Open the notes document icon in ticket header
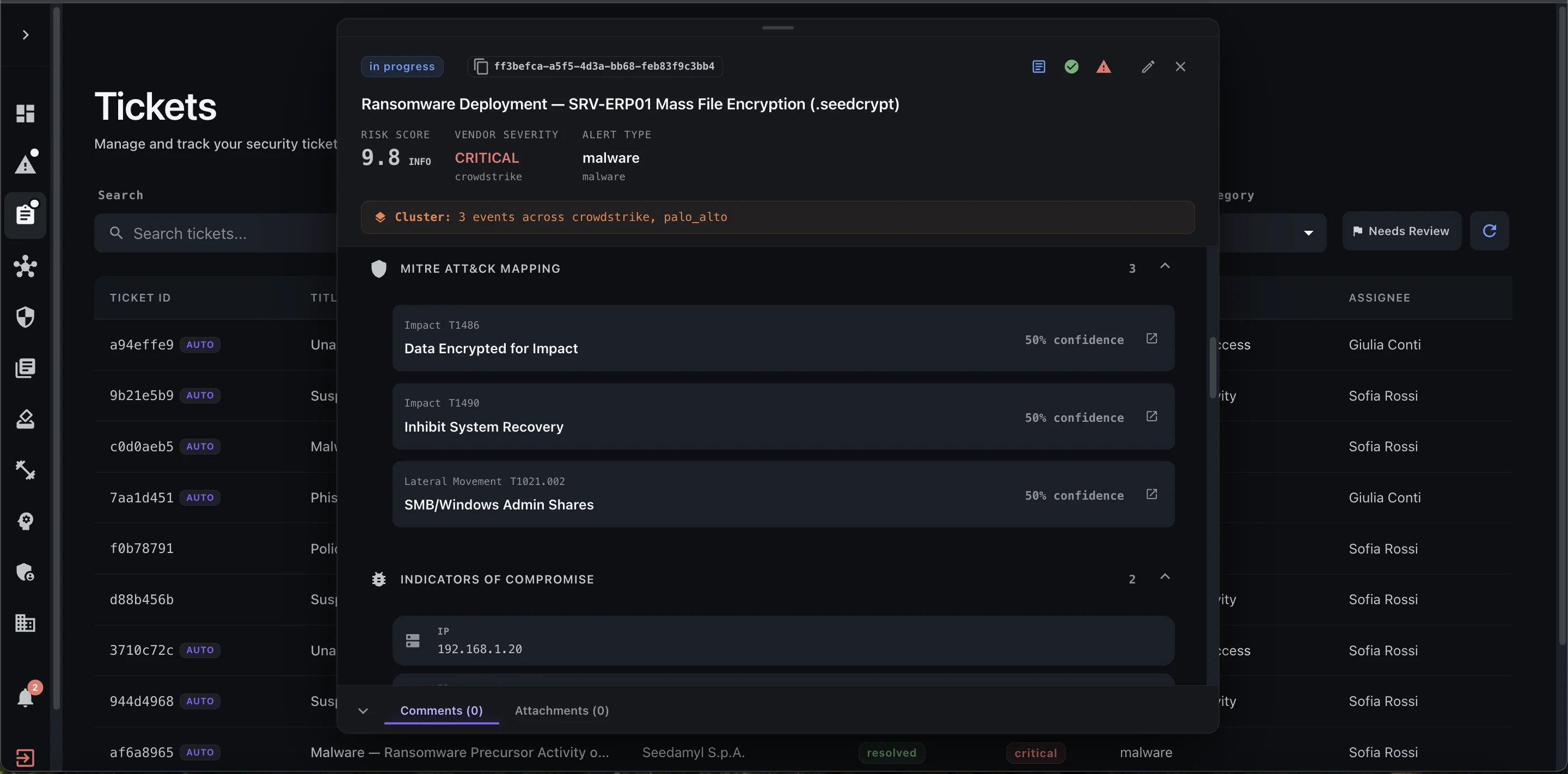Screen dimensions: 1568x774 (x=1038, y=66)
